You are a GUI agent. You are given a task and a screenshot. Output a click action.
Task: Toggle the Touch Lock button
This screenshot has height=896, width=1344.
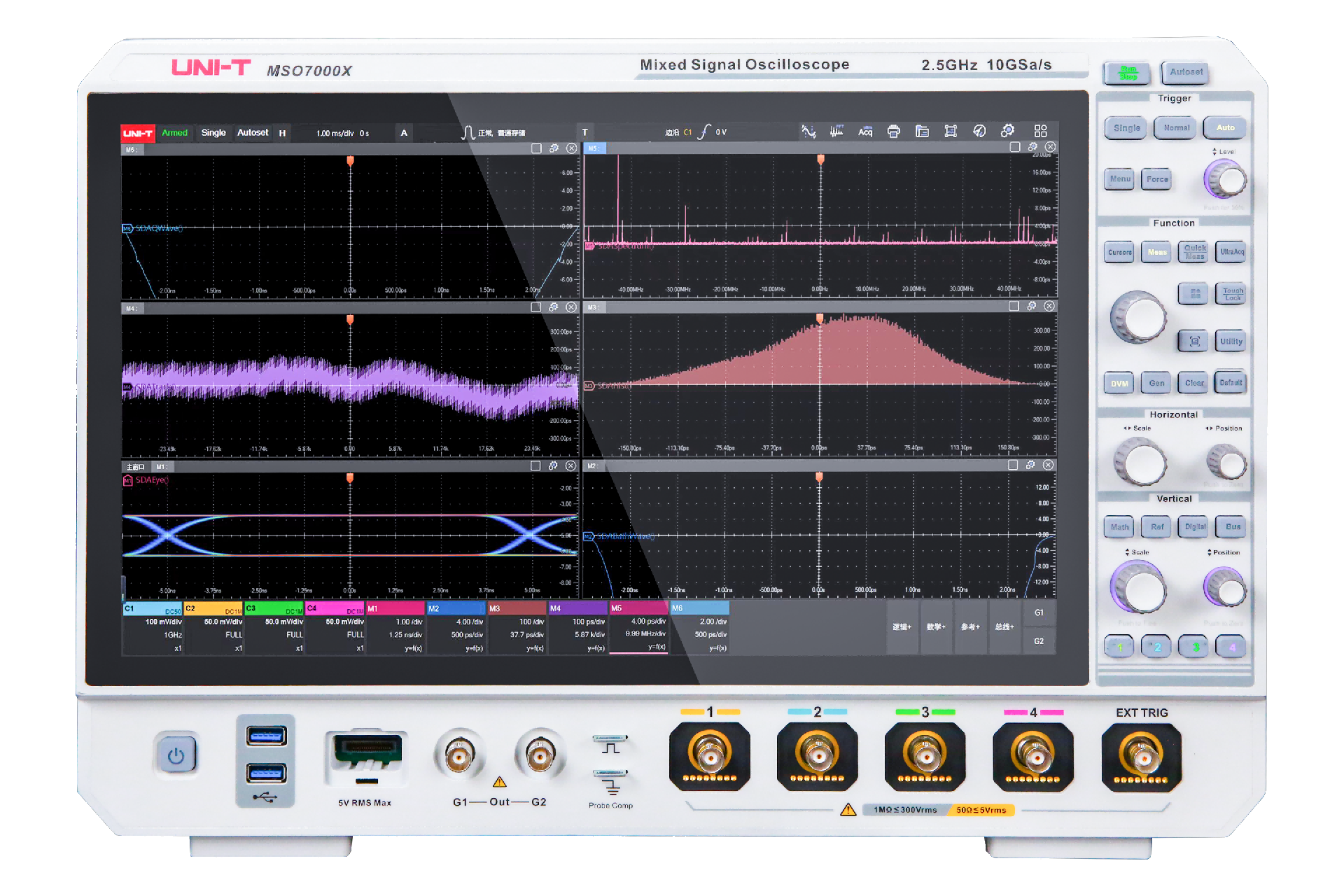click(1232, 294)
